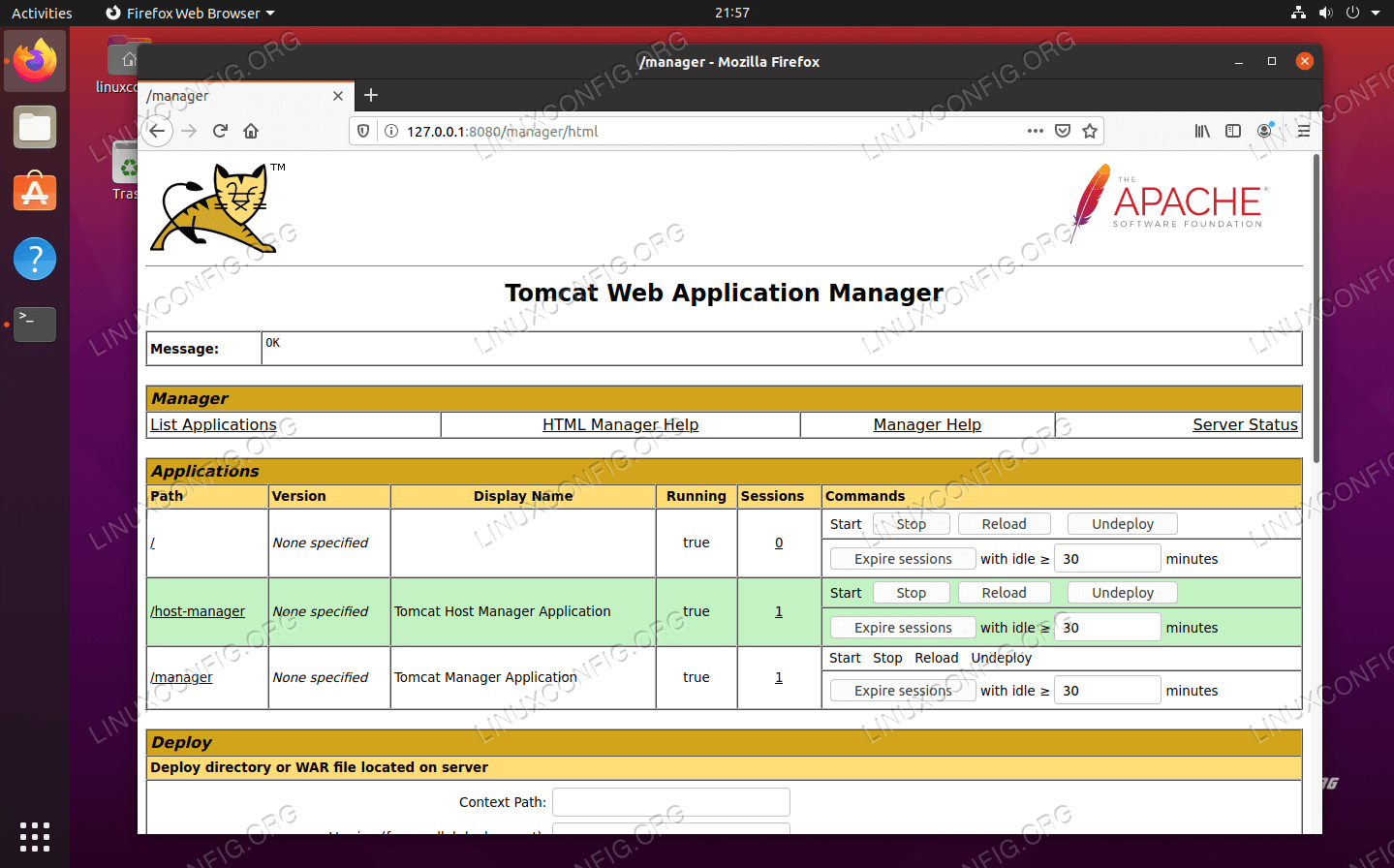Open HTML Manager Help link

coord(620,424)
